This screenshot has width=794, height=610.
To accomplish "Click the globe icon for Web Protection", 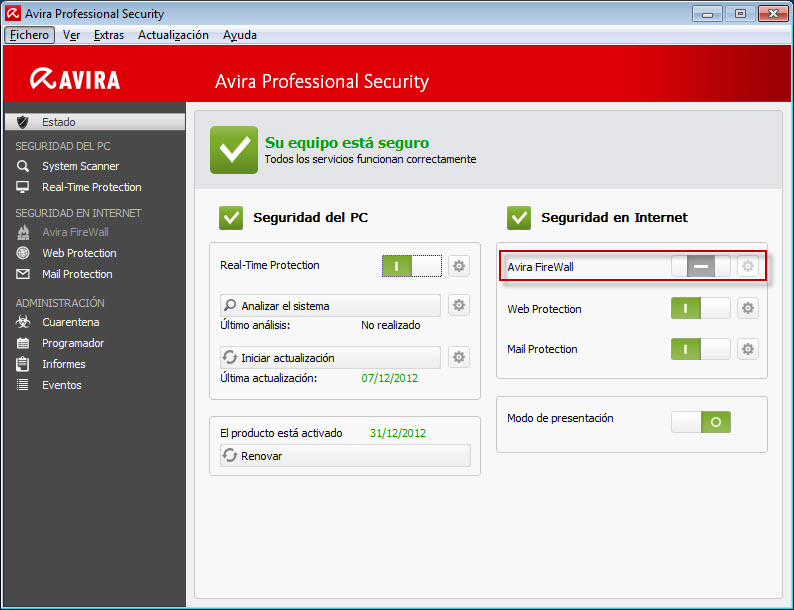I will point(23,253).
